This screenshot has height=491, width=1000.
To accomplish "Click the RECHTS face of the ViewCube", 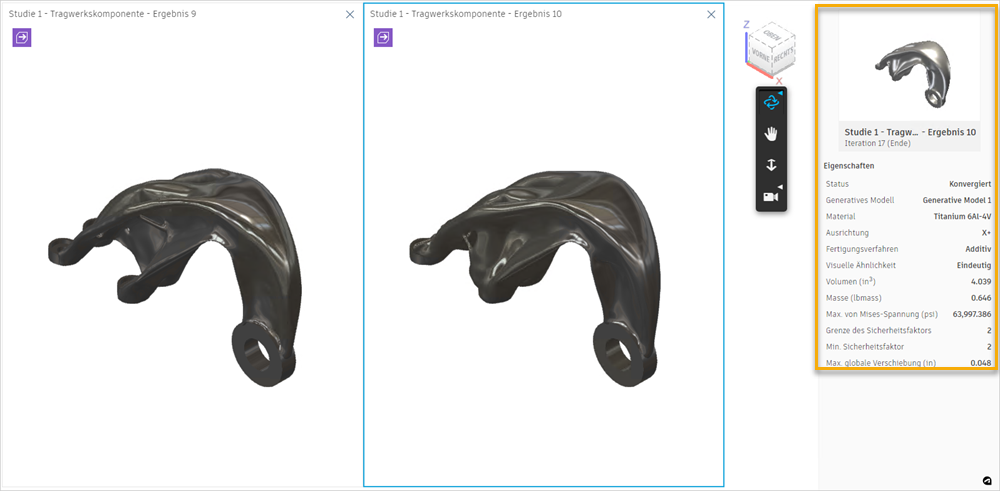I will click(x=783, y=55).
